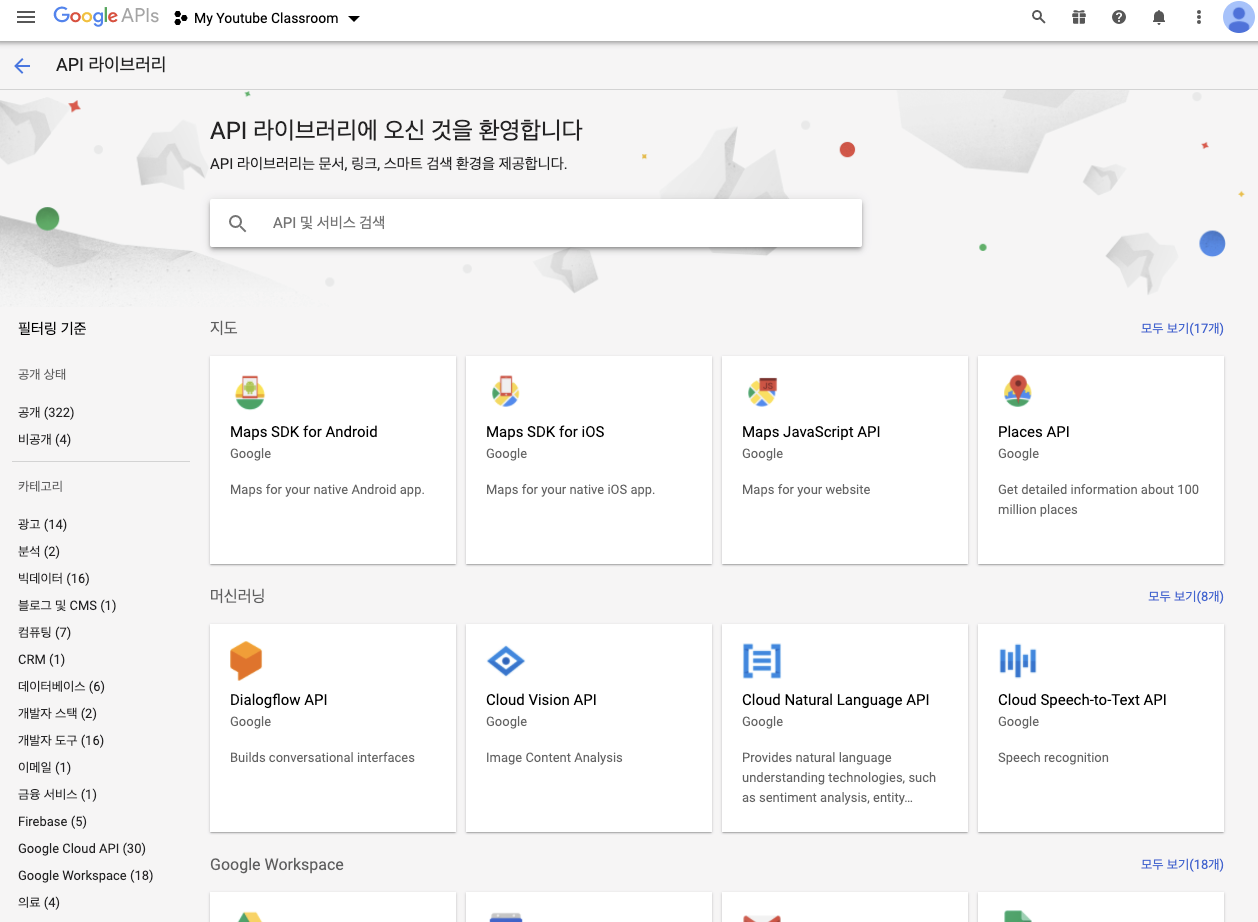Screen dimensions: 1258x922
Task: Click the 지도 section heading
Action: click(224, 328)
